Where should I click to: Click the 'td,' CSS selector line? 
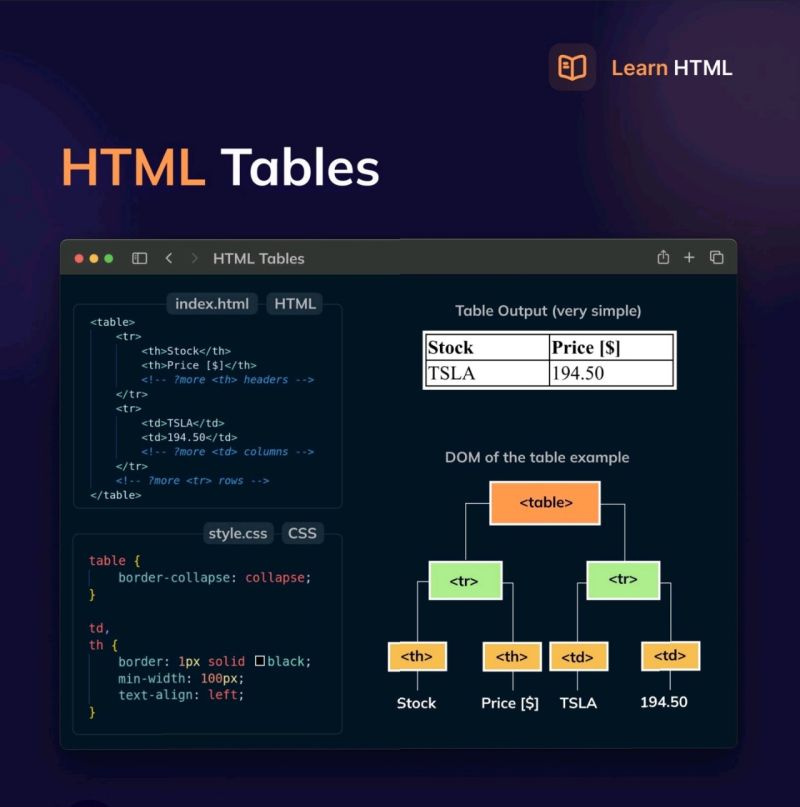pos(99,628)
